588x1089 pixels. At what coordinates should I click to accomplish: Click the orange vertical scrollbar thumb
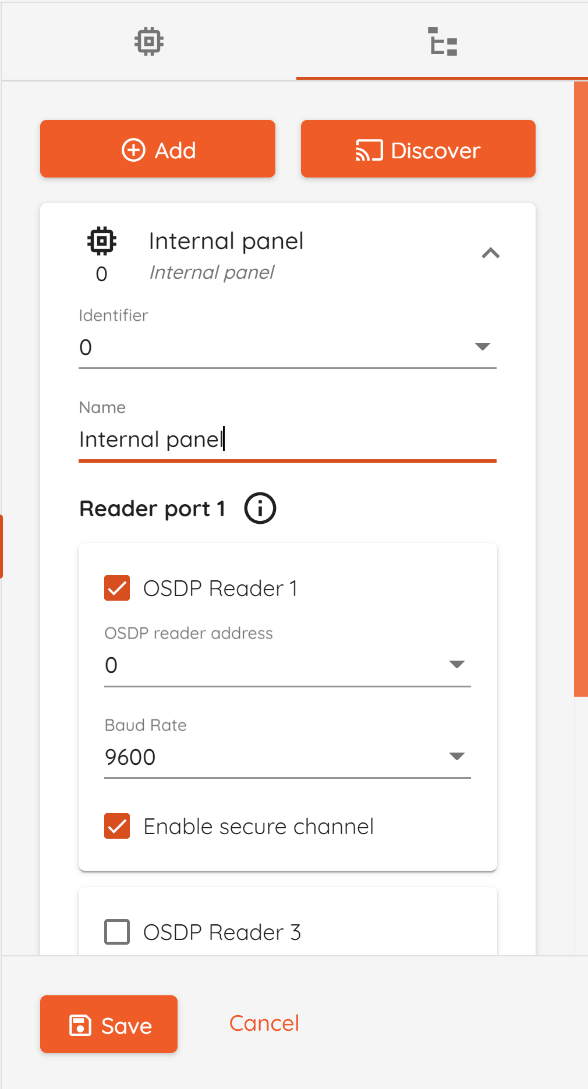point(581,389)
